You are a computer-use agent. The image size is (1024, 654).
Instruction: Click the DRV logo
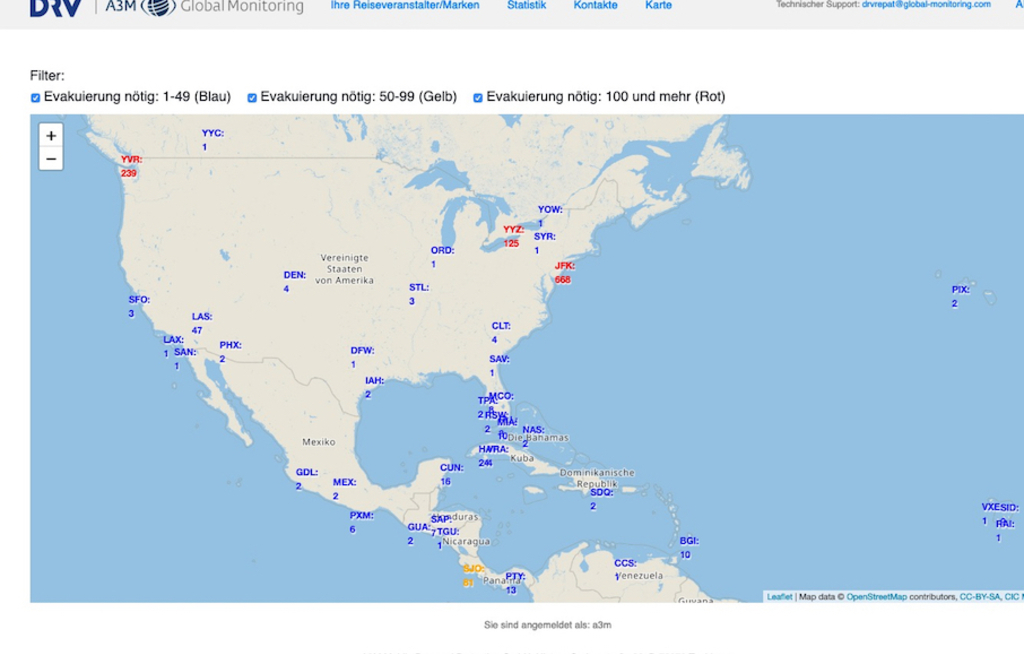[x=56, y=7]
